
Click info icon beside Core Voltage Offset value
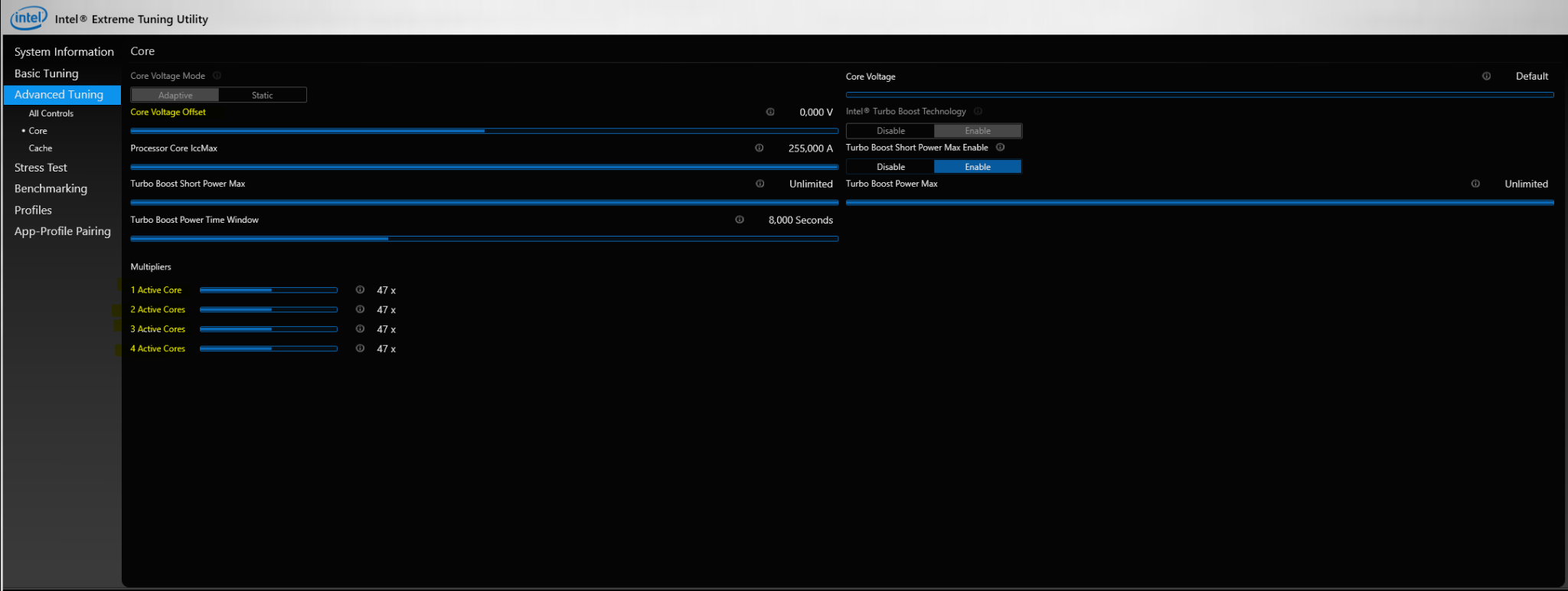[x=770, y=112]
